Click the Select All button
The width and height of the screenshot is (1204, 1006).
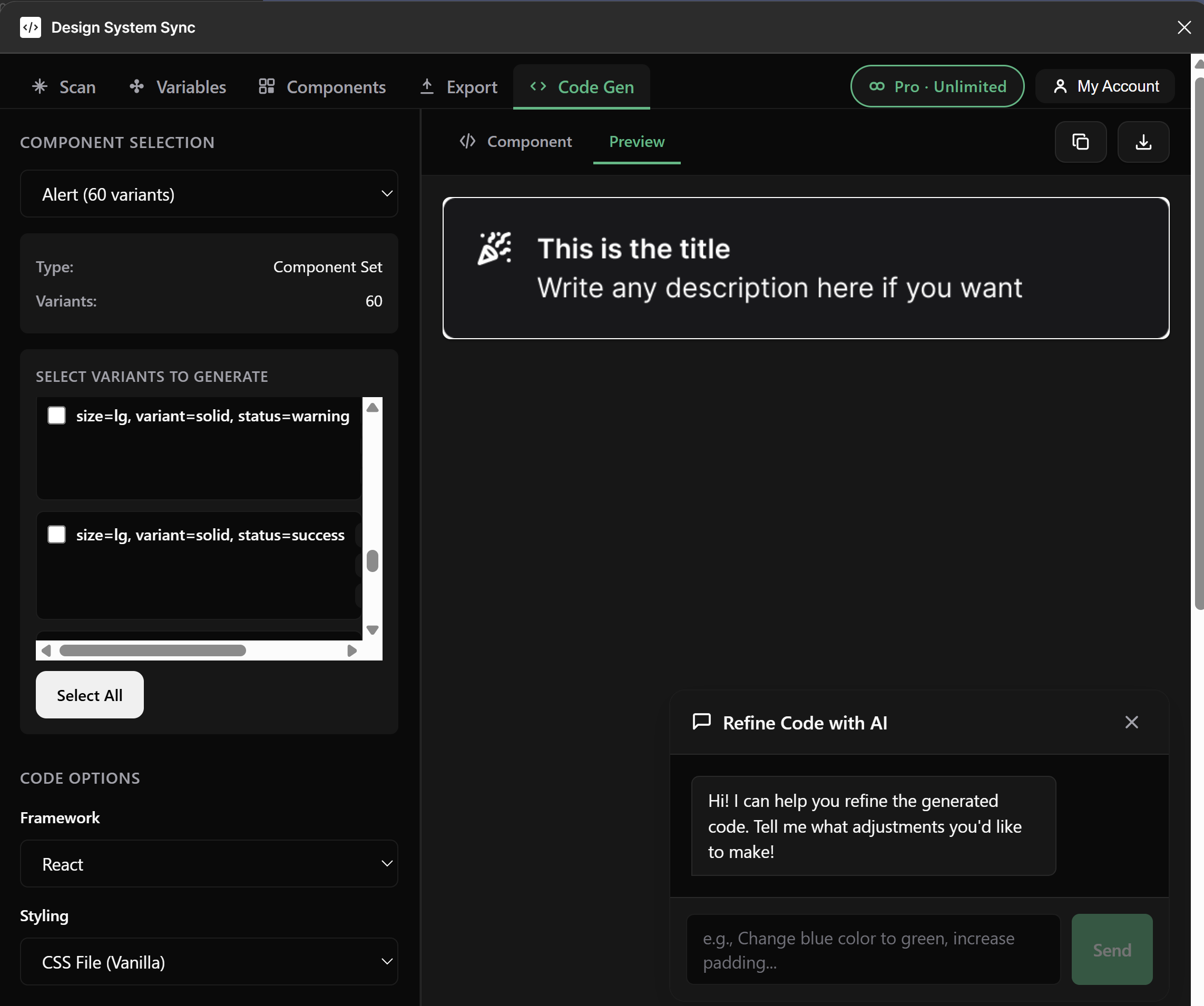(x=90, y=694)
